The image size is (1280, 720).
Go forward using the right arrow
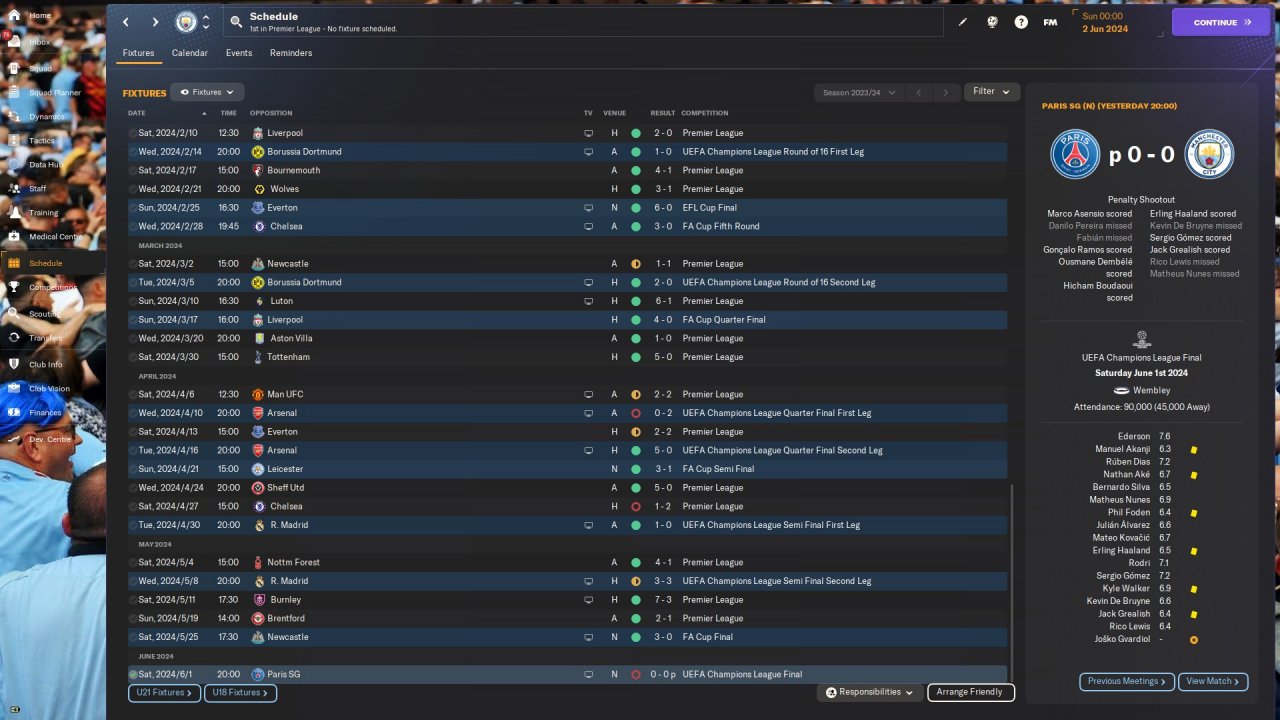(x=155, y=22)
